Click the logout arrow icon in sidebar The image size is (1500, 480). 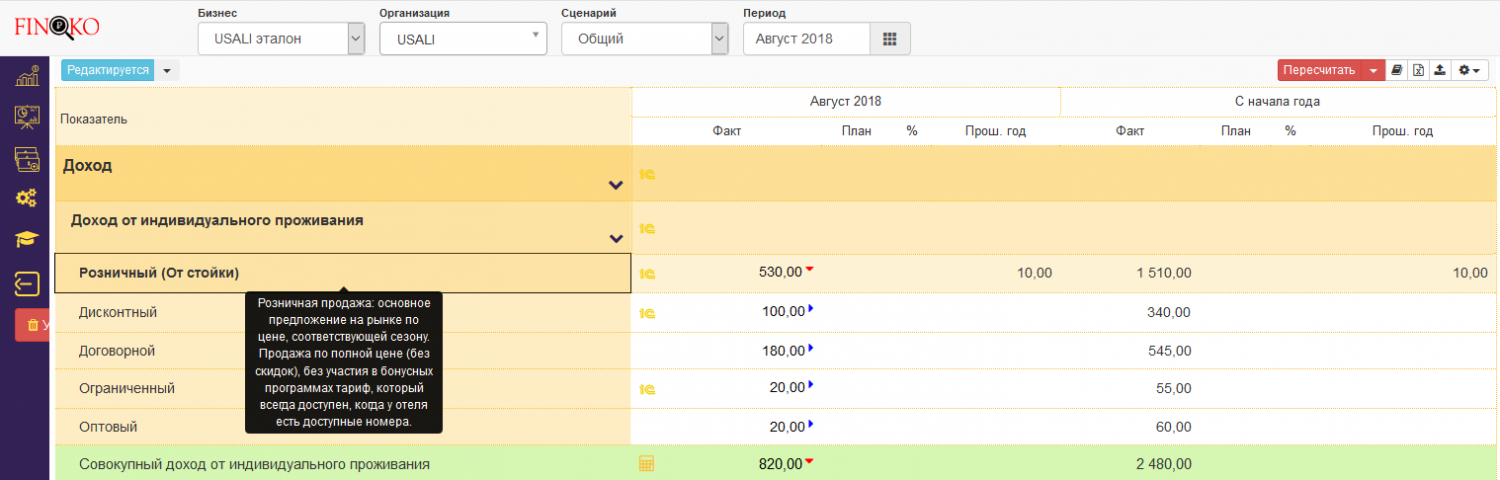click(27, 284)
